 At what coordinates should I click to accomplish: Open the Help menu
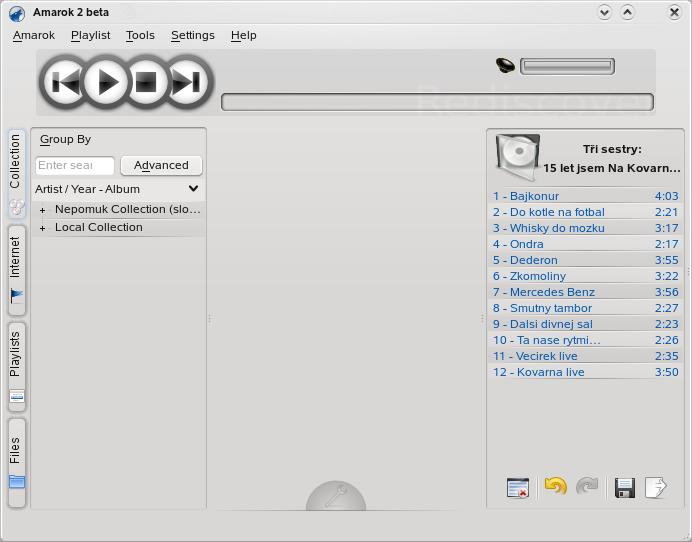244,35
